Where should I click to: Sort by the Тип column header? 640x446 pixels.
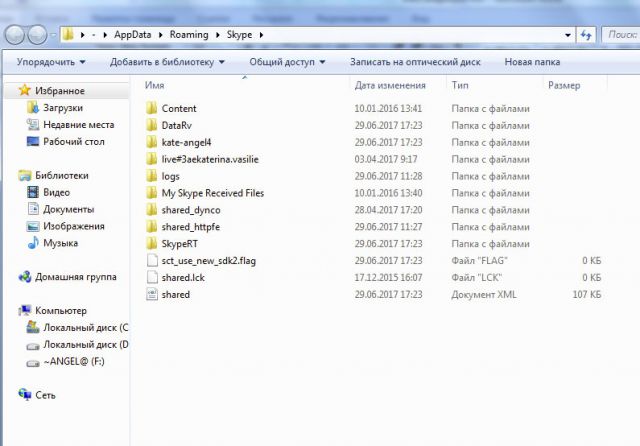point(460,85)
